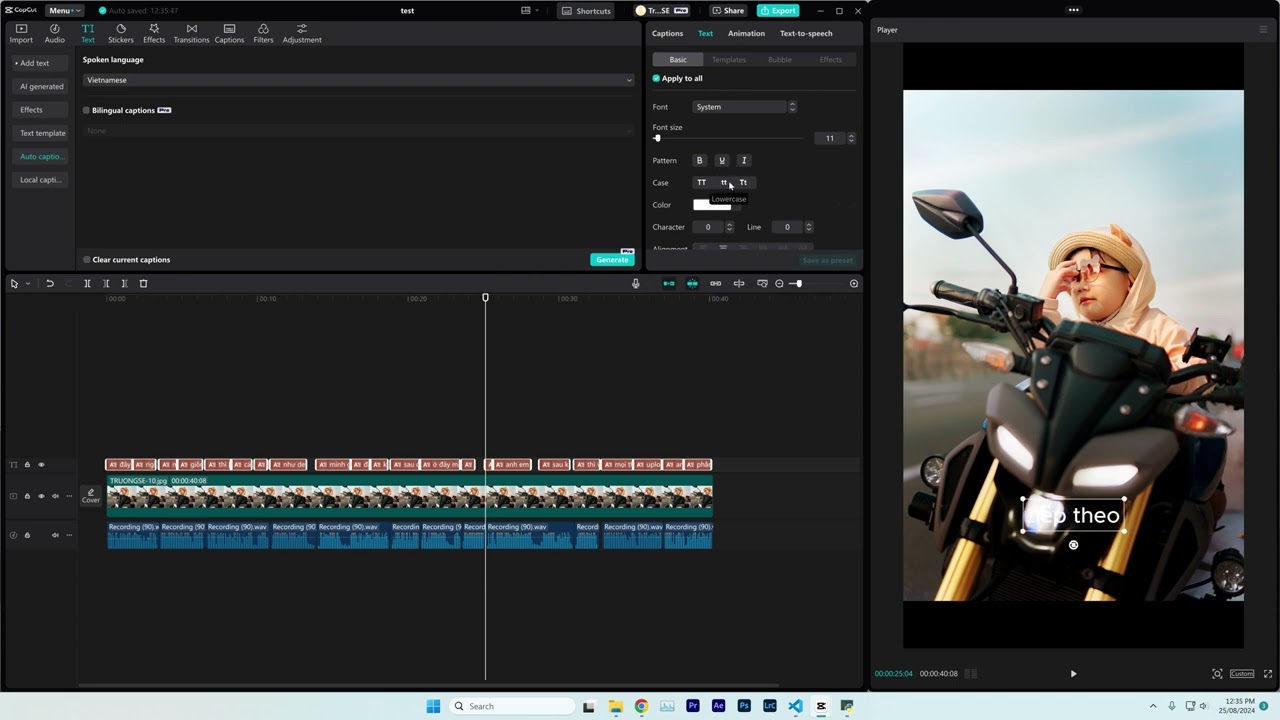
Task: Enable Apply to all checkbox
Action: [656, 78]
